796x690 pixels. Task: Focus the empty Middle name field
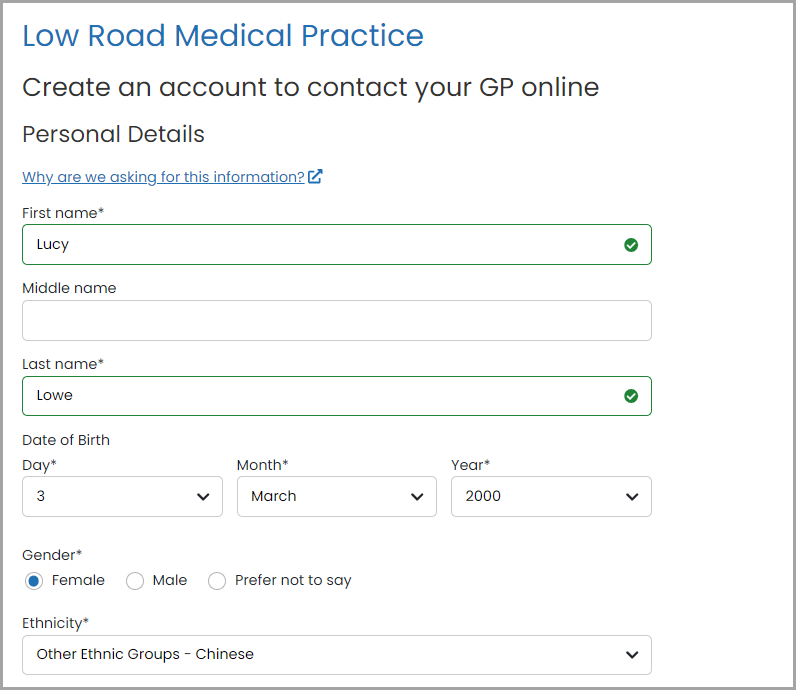(x=337, y=320)
